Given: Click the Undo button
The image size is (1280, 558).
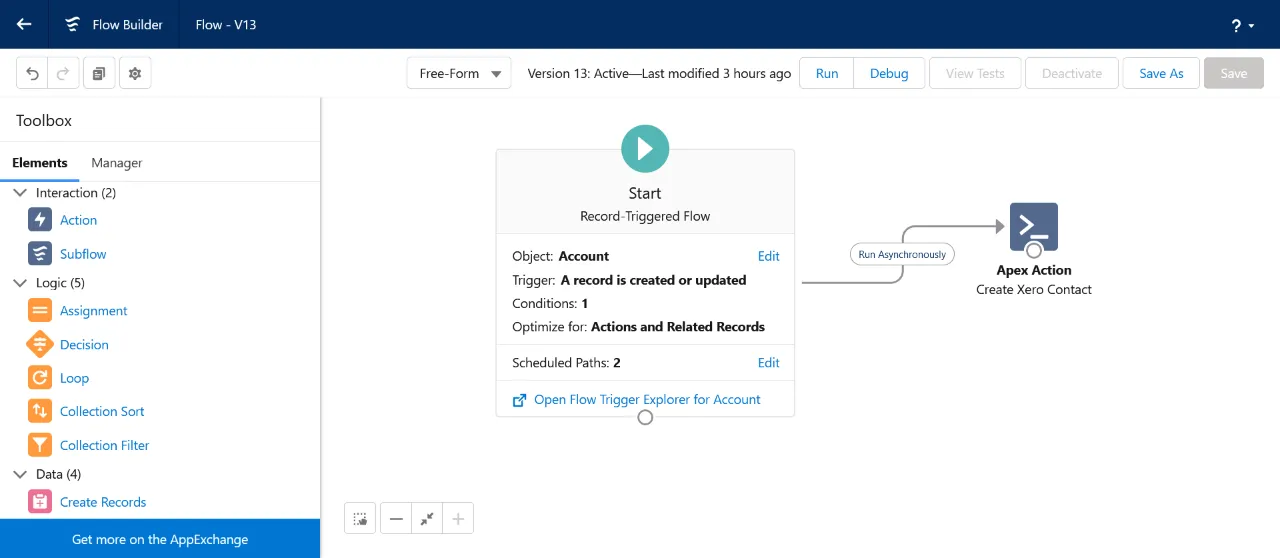Looking at the screenshot, I should click(33, 74).
